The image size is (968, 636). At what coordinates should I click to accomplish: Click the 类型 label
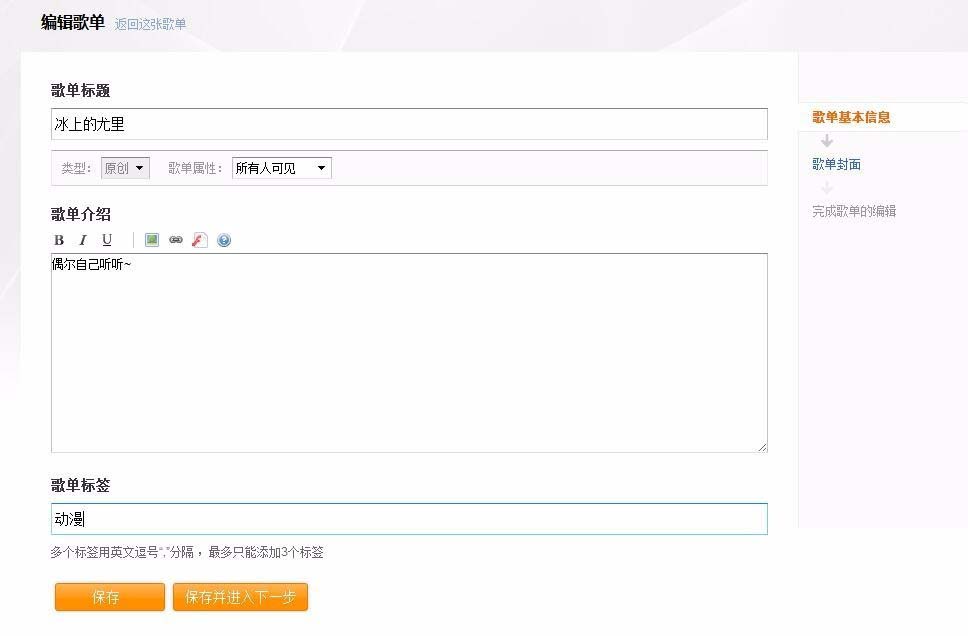(76, 168)
